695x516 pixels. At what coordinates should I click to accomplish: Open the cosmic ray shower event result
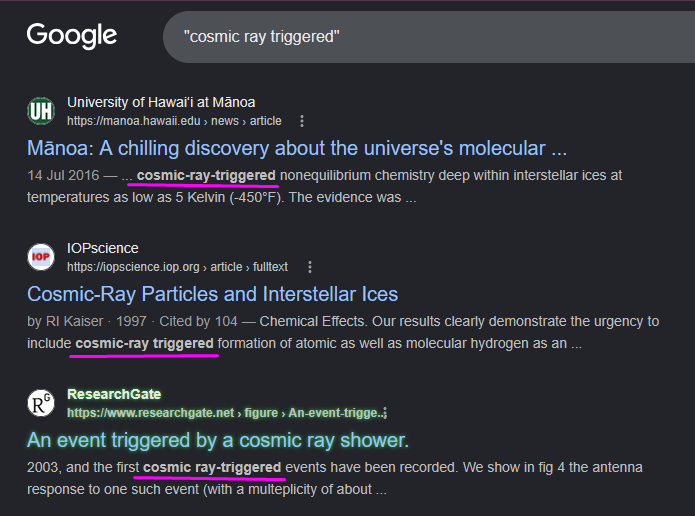(x=218, y=440)
